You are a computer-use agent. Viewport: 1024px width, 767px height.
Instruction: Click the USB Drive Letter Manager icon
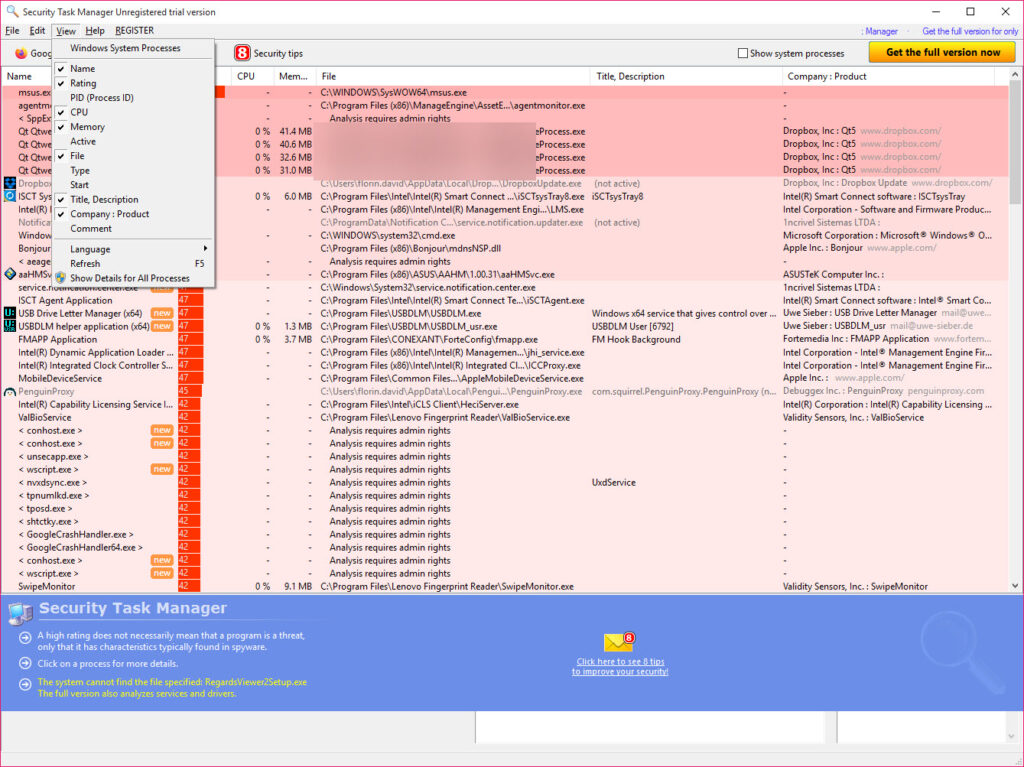(10, 313)
